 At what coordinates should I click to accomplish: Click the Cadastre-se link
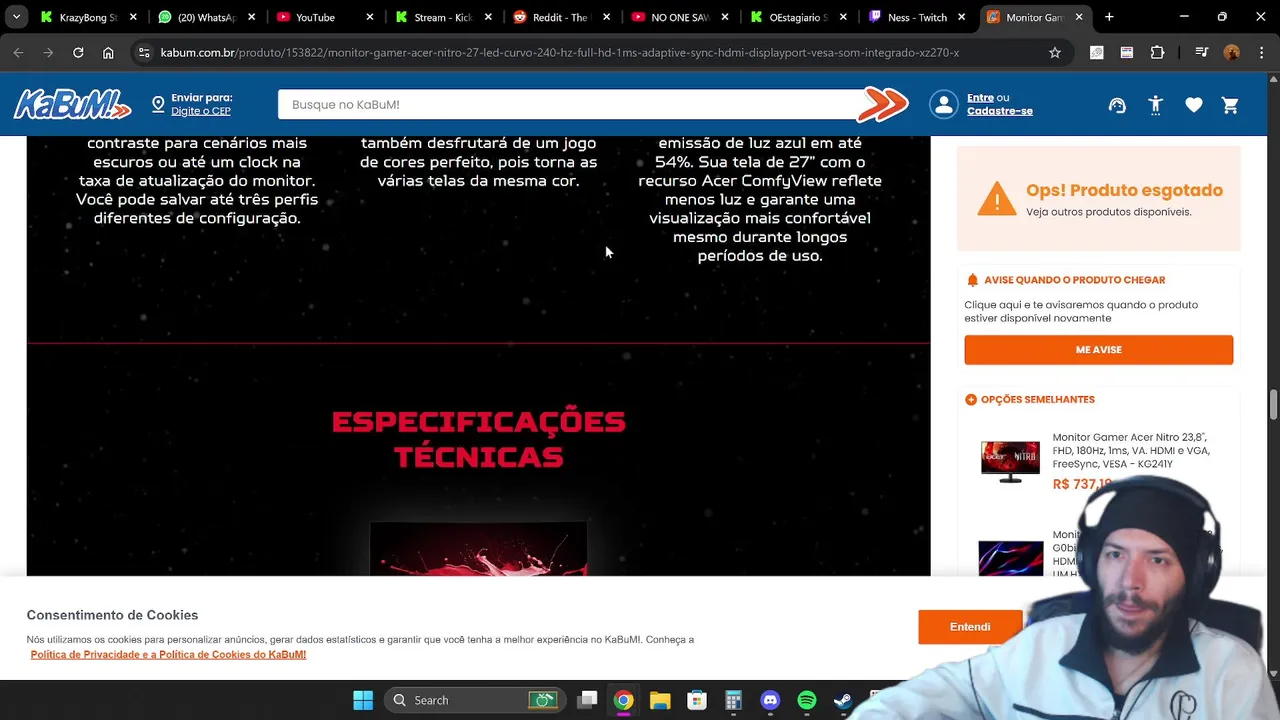click(1000, 111)
